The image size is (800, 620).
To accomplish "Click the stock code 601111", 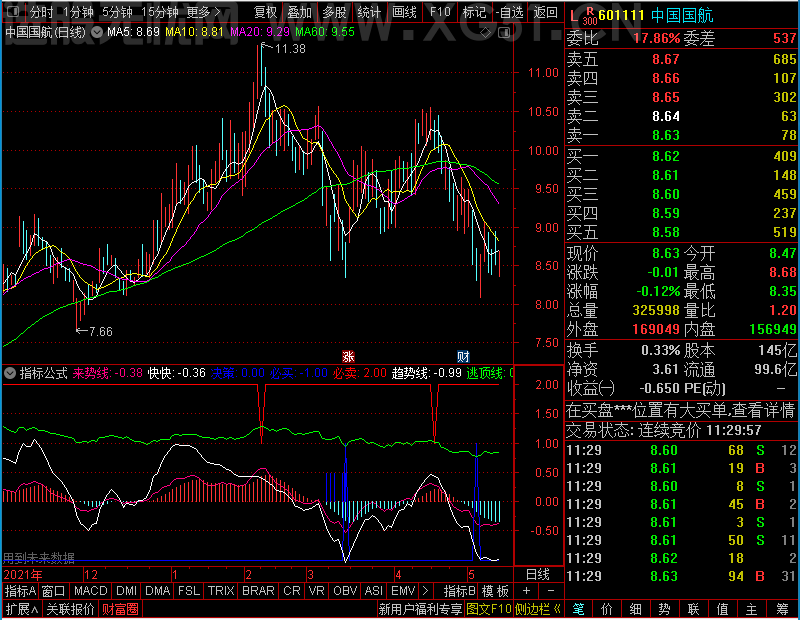I will [621, 15].
